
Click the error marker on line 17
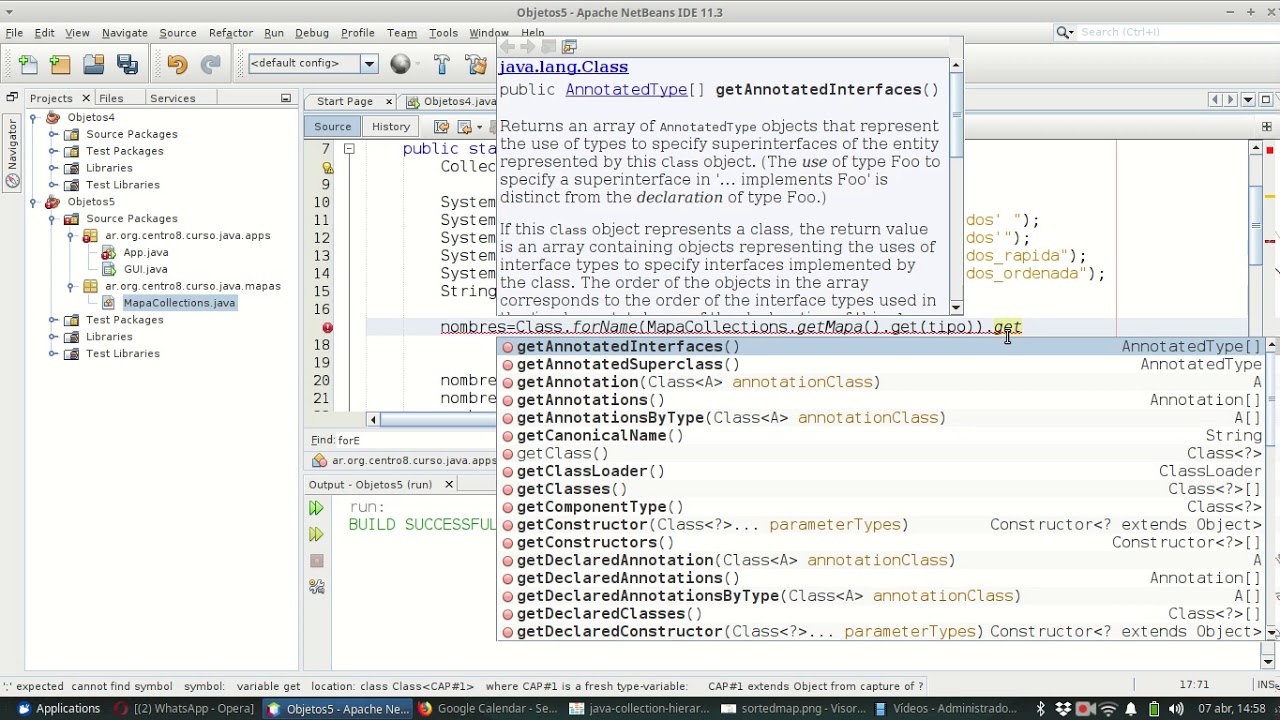327,327
